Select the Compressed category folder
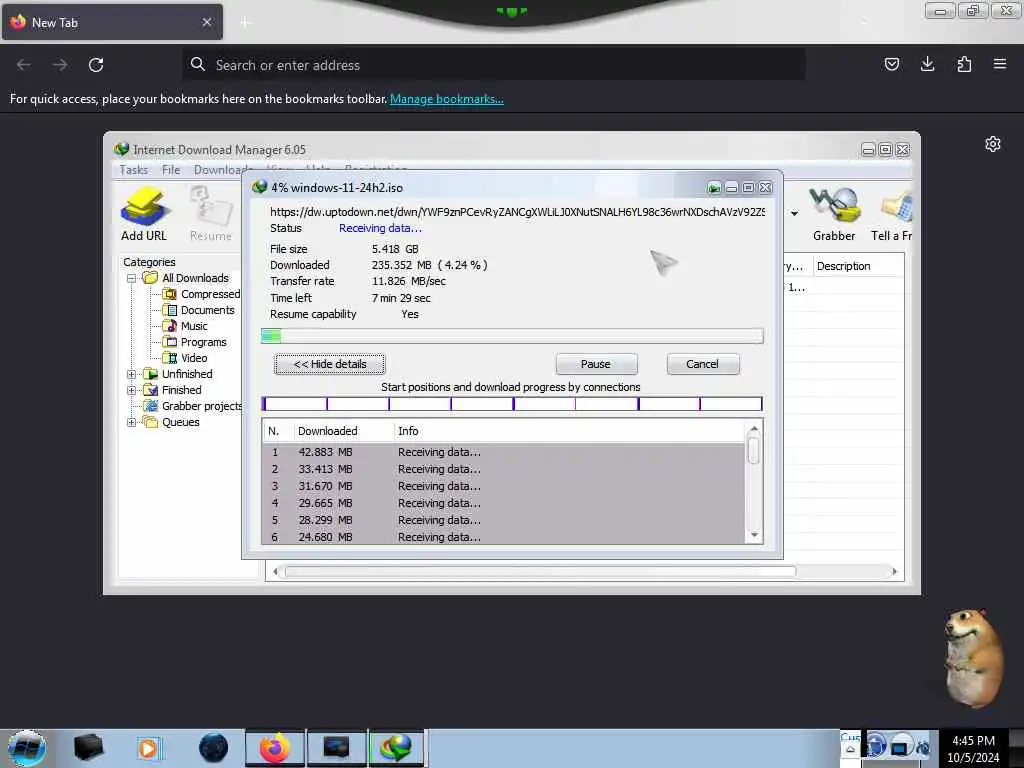1024x768 pixels. [x=202, y=294]
